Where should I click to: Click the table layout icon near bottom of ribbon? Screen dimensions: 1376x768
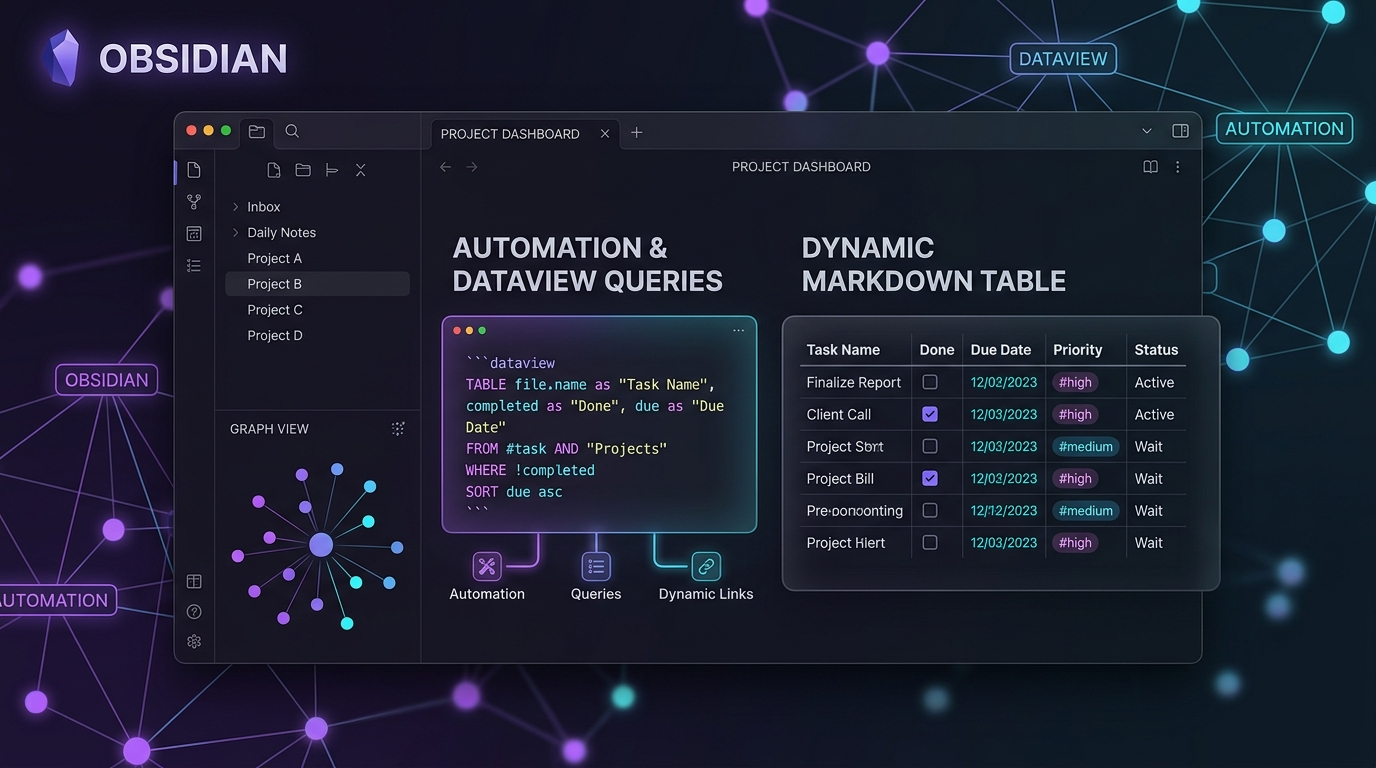194,582
